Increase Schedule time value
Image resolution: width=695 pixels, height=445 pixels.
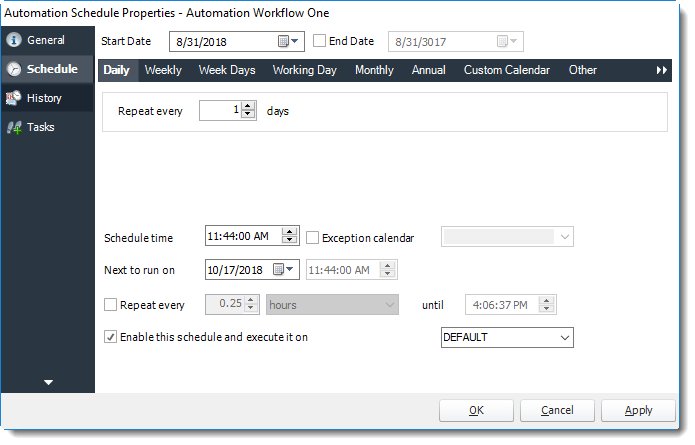tap(289, 231)
